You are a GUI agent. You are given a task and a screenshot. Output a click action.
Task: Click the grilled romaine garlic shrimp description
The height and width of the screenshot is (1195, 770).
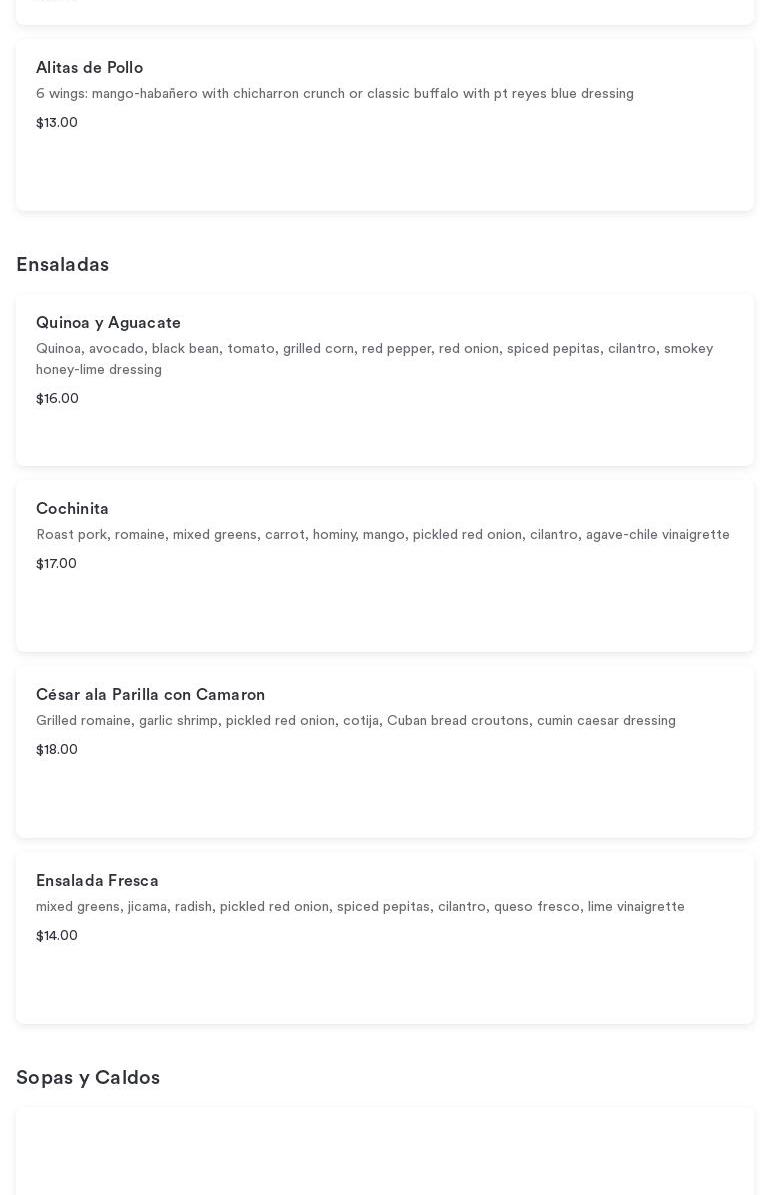(x=356, y=721)
